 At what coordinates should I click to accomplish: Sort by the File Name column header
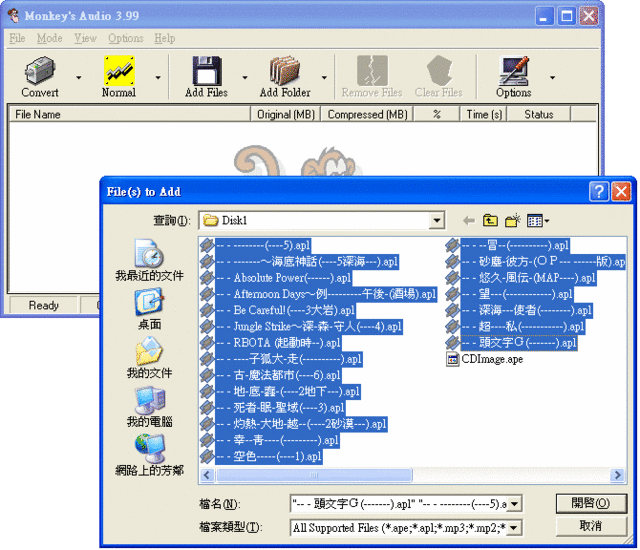(129, 114)
